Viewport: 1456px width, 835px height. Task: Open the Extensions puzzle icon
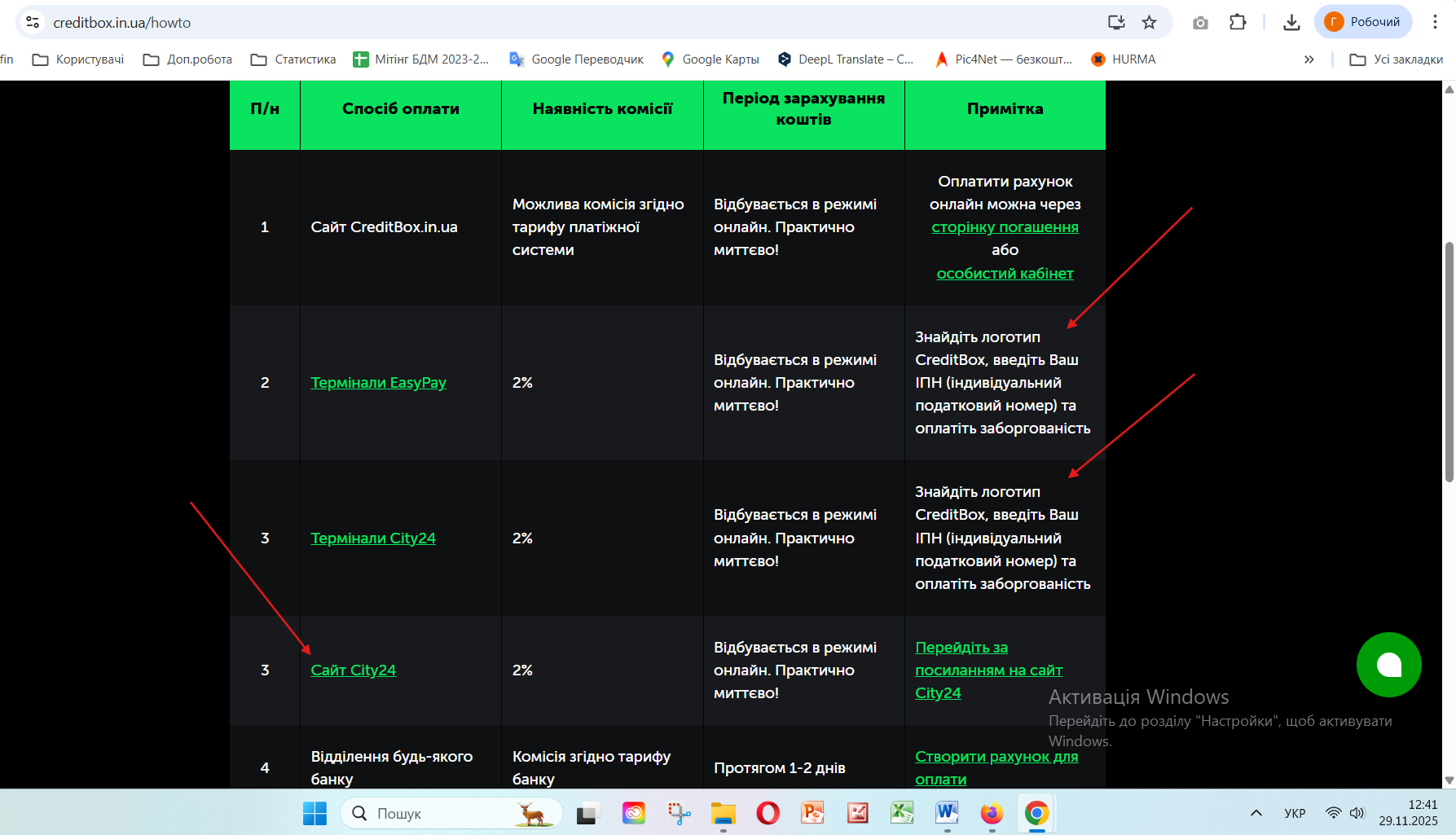(1238, 22)
